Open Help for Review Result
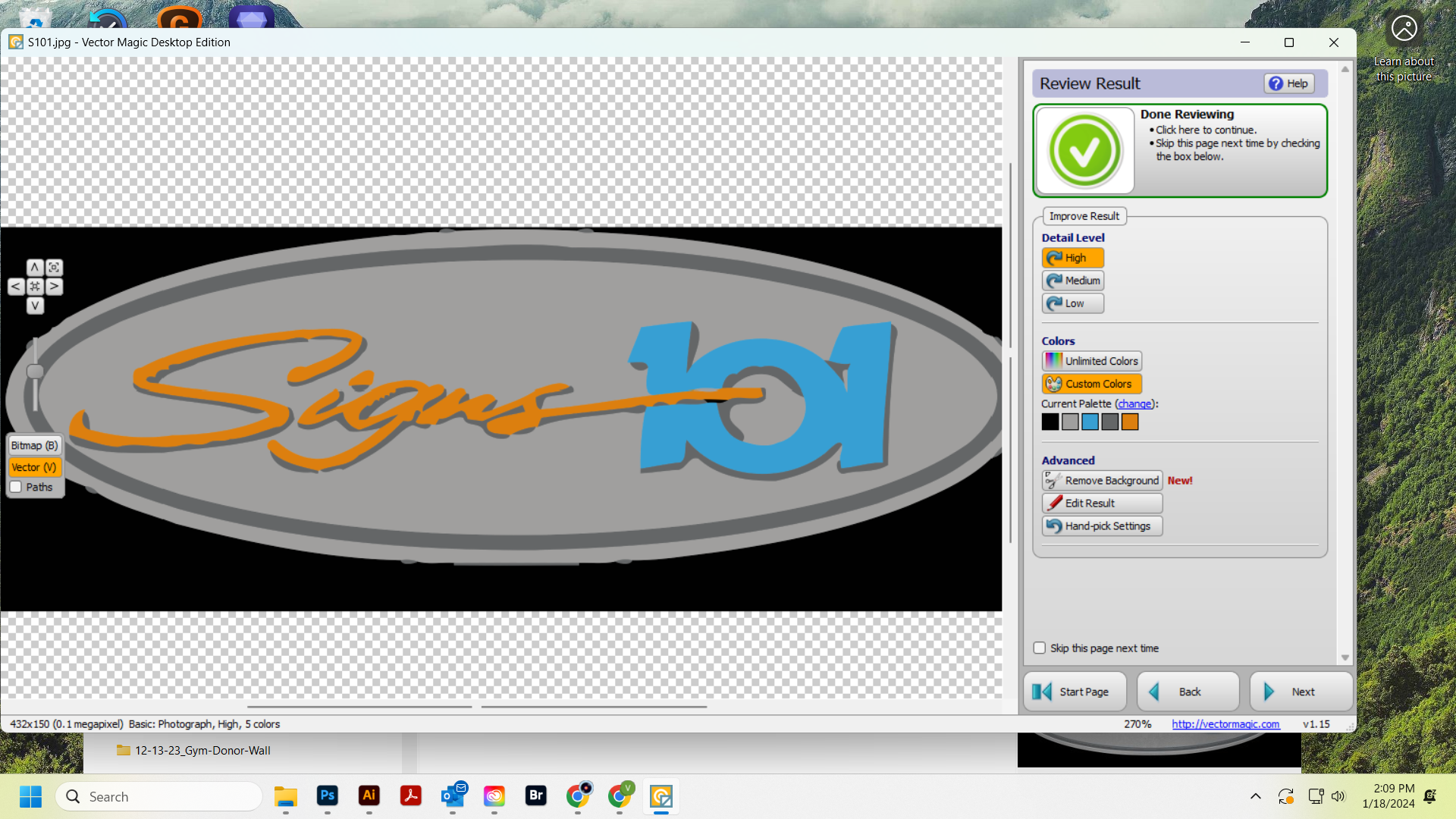 (x=1288, y=83)
